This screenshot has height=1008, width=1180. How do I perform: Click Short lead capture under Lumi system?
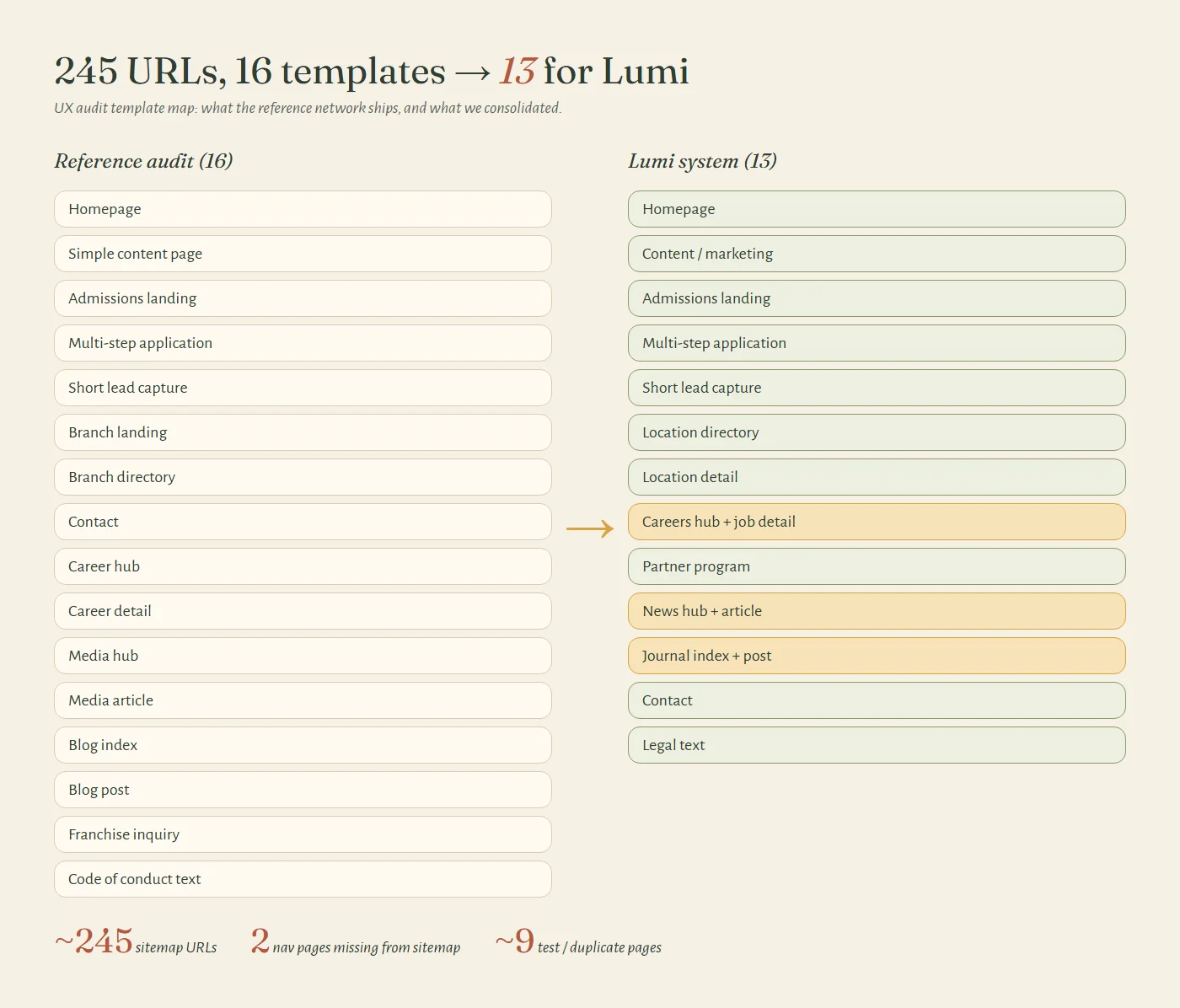click(x=877, y=388)
